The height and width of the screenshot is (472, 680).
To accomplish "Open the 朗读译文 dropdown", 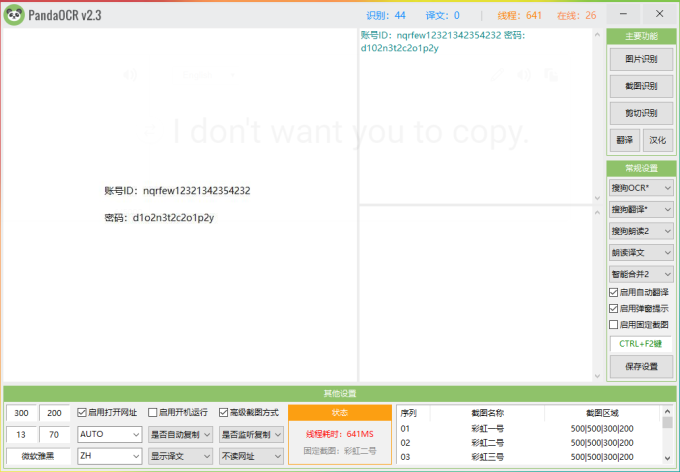I will point(641,252).
